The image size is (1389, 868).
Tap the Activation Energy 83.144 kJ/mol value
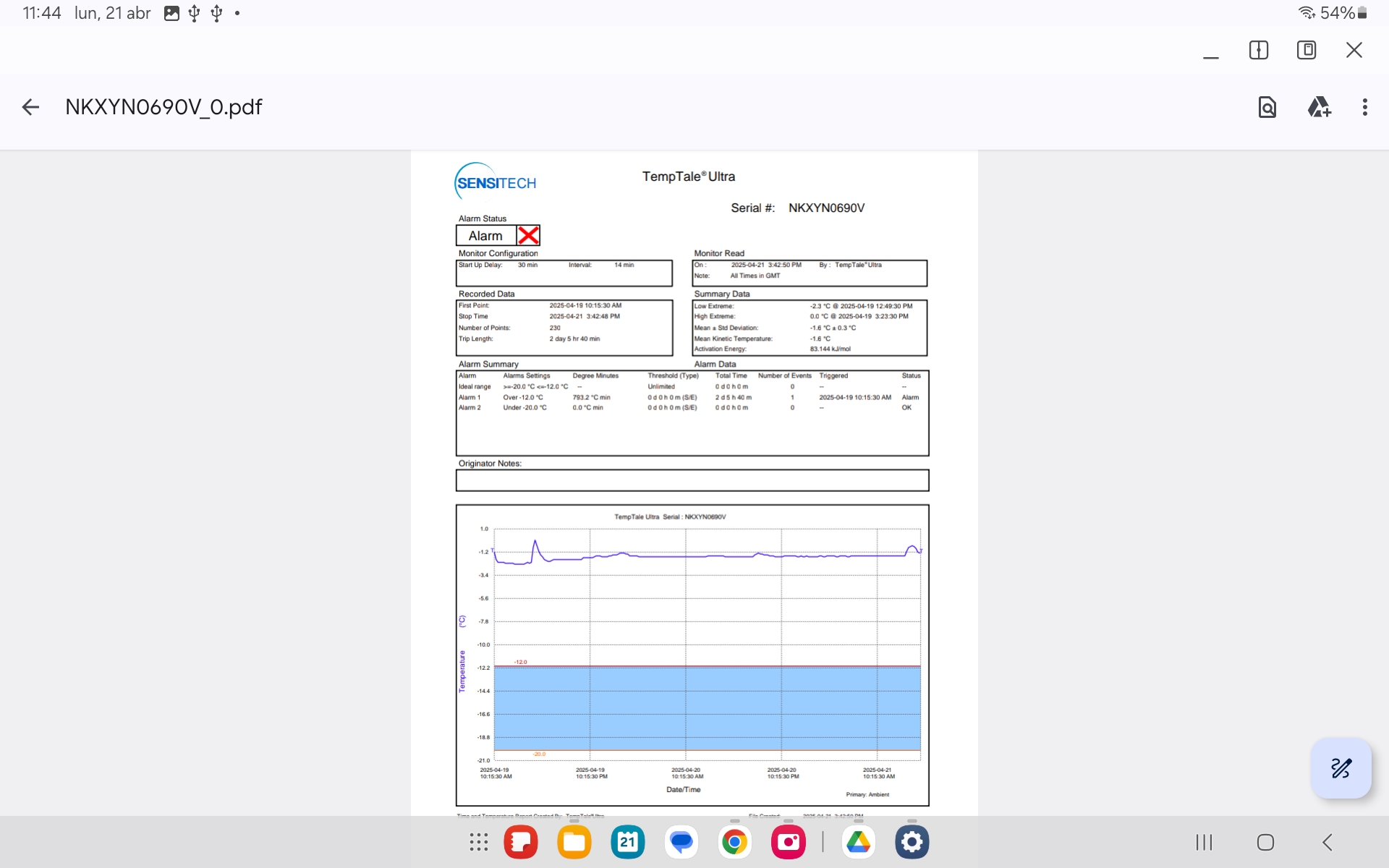[830, 349]
